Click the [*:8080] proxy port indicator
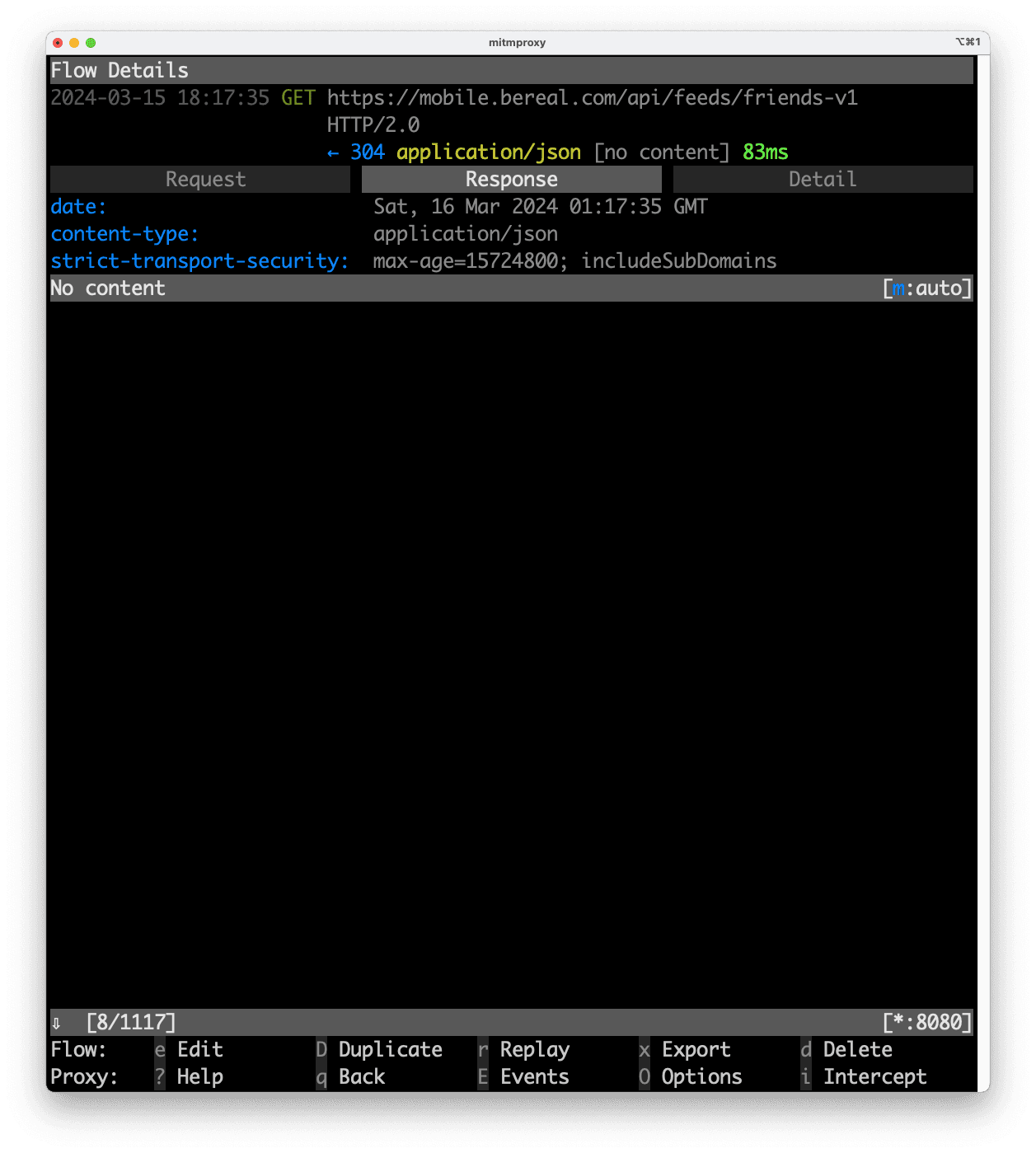The height and width of the screenshot is (1153, 1036). 927,1022
